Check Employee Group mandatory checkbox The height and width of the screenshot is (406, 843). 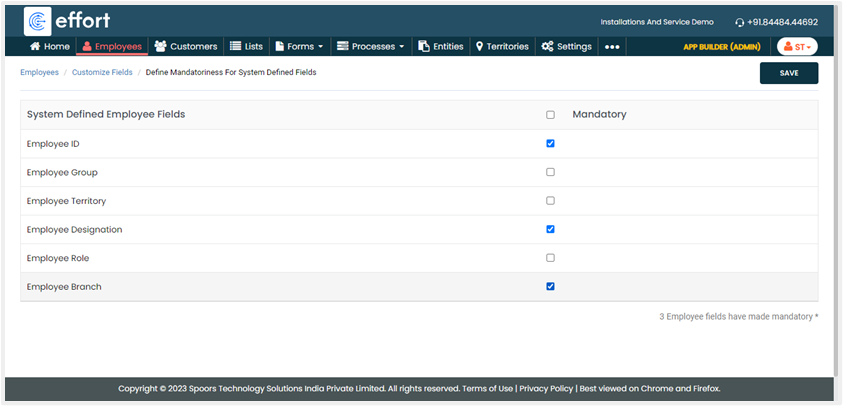pos(550,172)
